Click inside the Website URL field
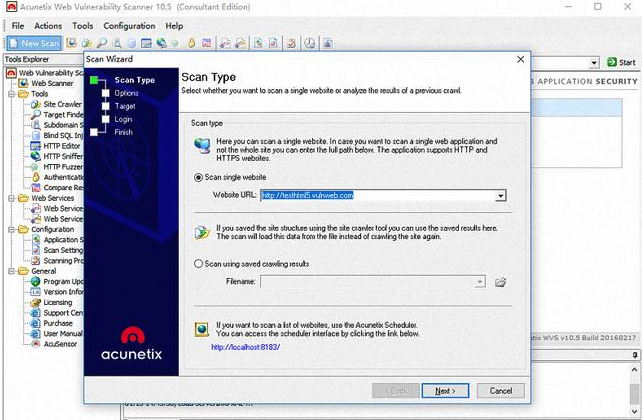644x420 pixels. click(x=378, y=195)
